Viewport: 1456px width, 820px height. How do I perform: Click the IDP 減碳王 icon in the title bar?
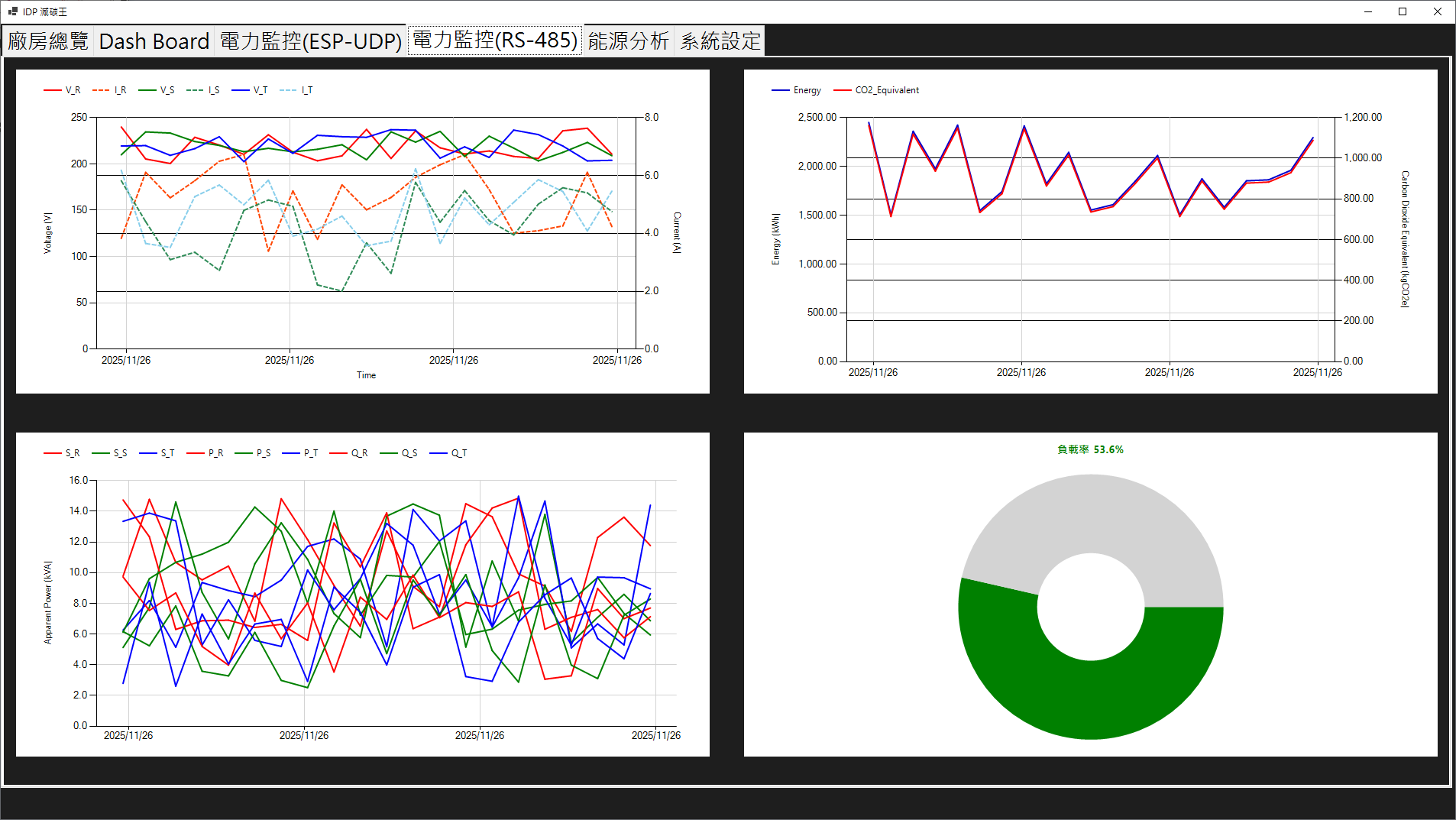12,11
